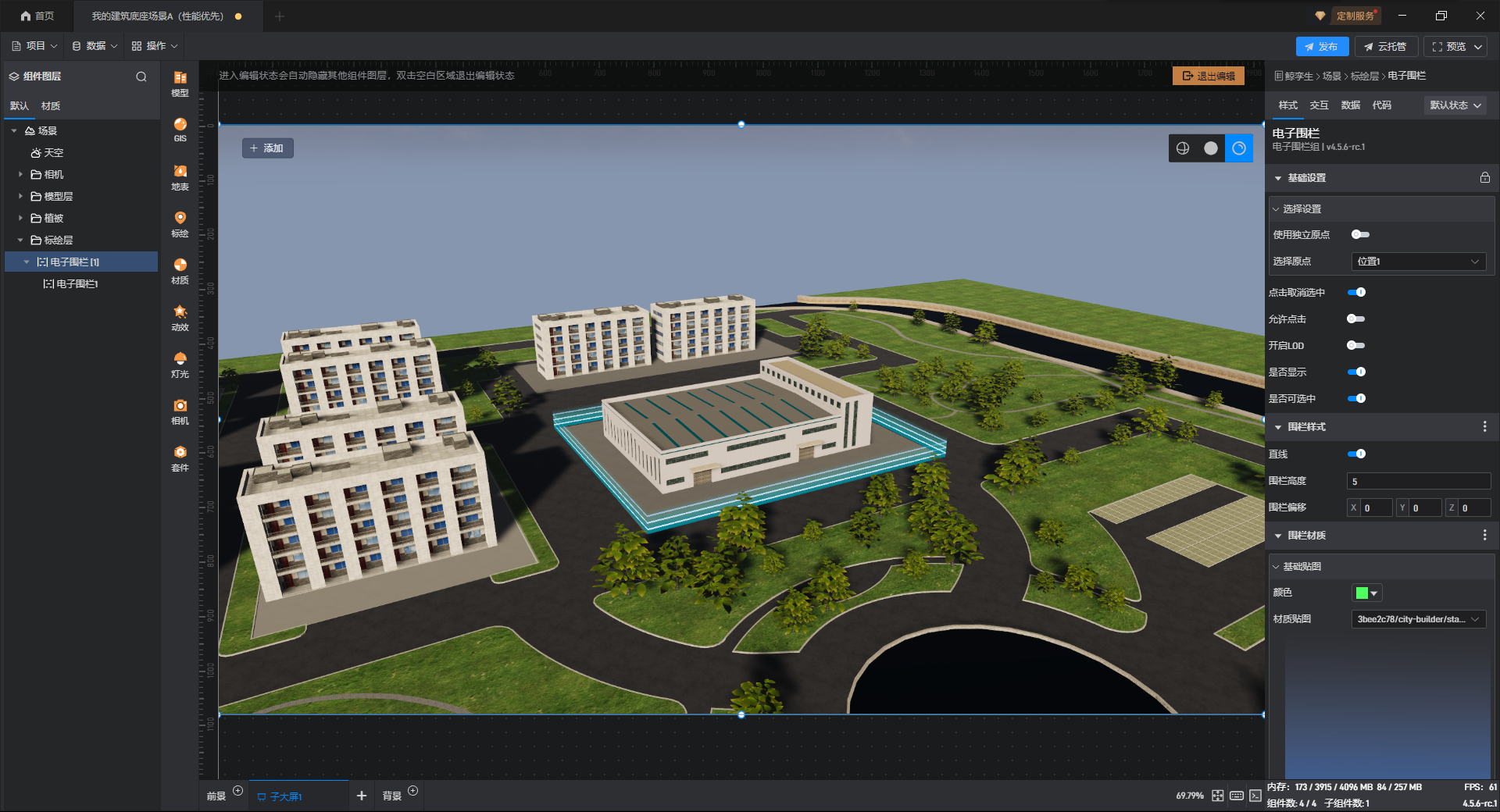Select the 灯光 (Lighting) tool icon
The image size is (1500, 812).
point(180,364)
